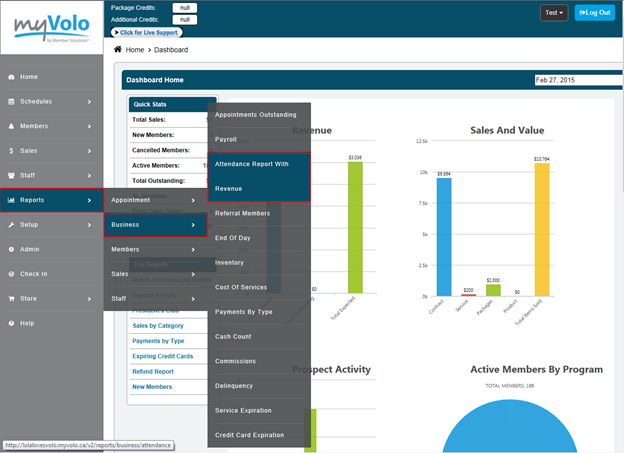Click for Live Support button
Screen dimensions: 624x453
coord(154,33)
